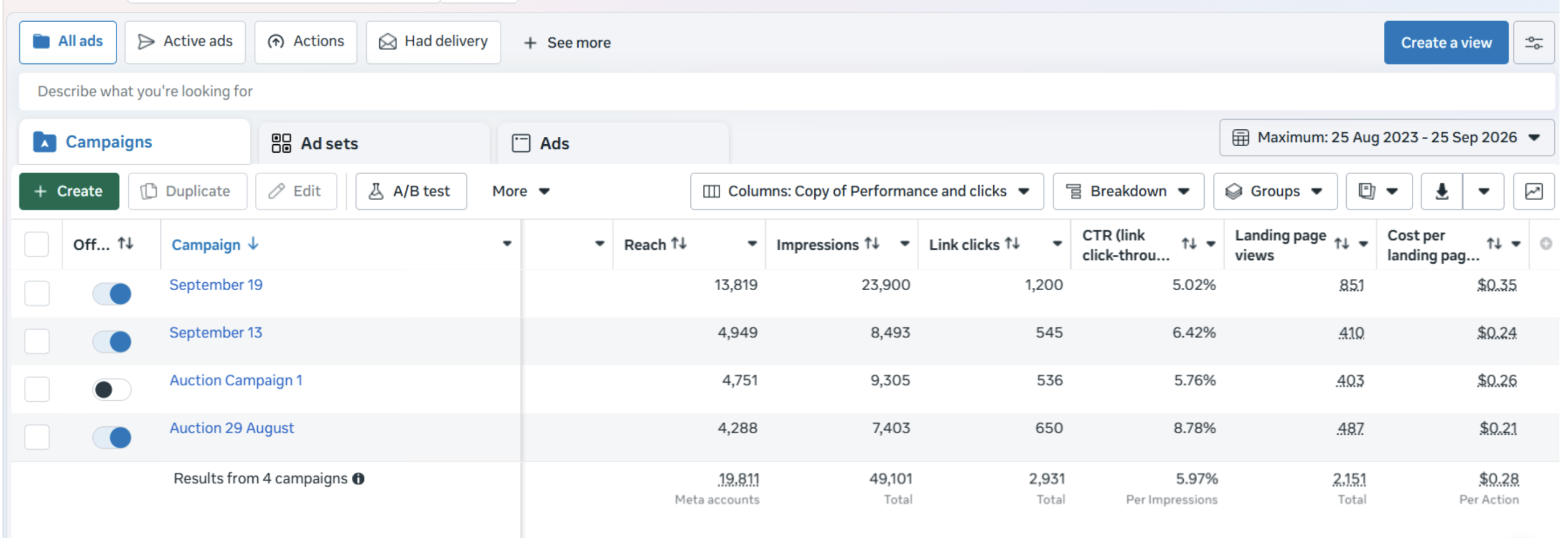Screen dimensions: 1568x538
Task: Switch to the Ads tab
Action: pyautogui.click(x=613, y=144)
